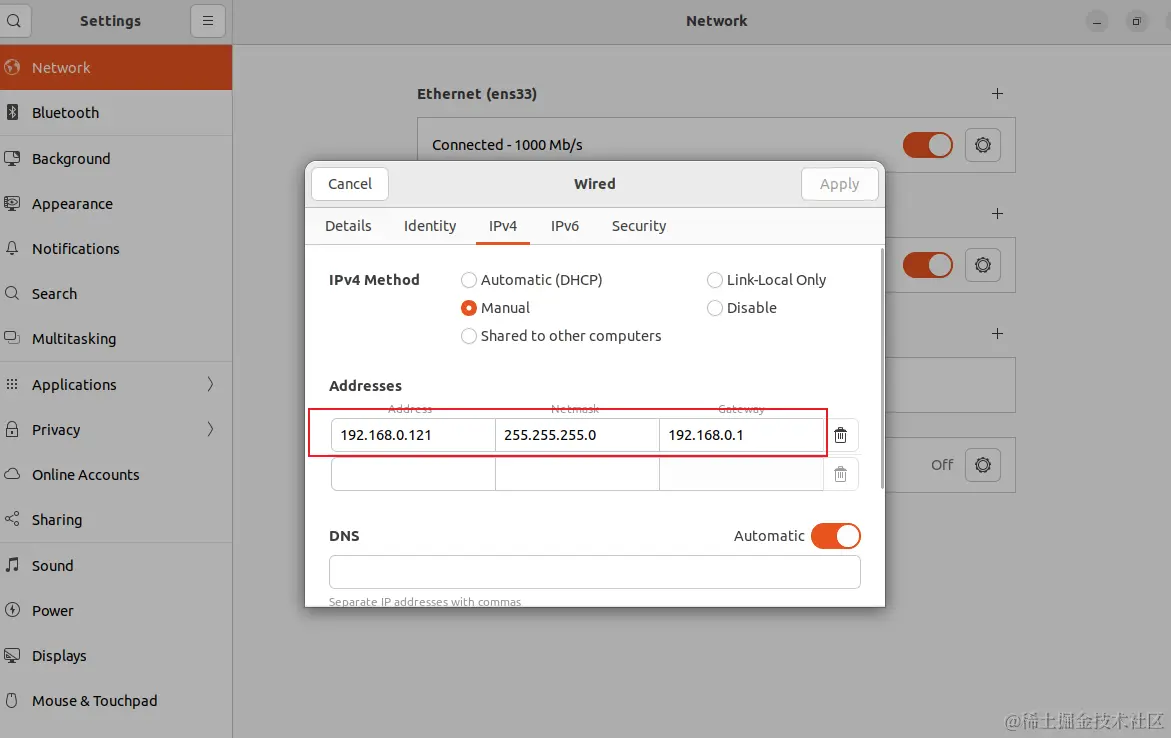This screenshot has width=1171, height=738.
Task: Click the DNS servers input field
Action: click(x=594, y=572)
